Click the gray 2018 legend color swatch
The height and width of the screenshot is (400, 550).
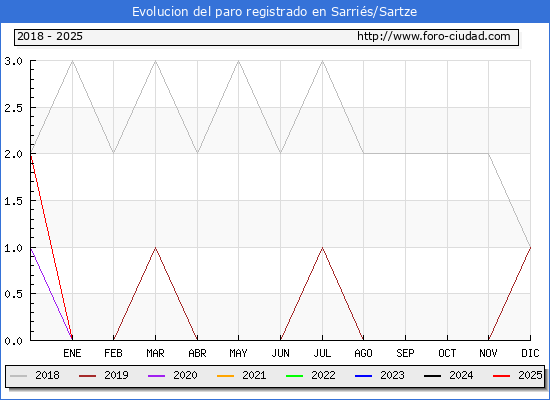click(x=19, y=376)
